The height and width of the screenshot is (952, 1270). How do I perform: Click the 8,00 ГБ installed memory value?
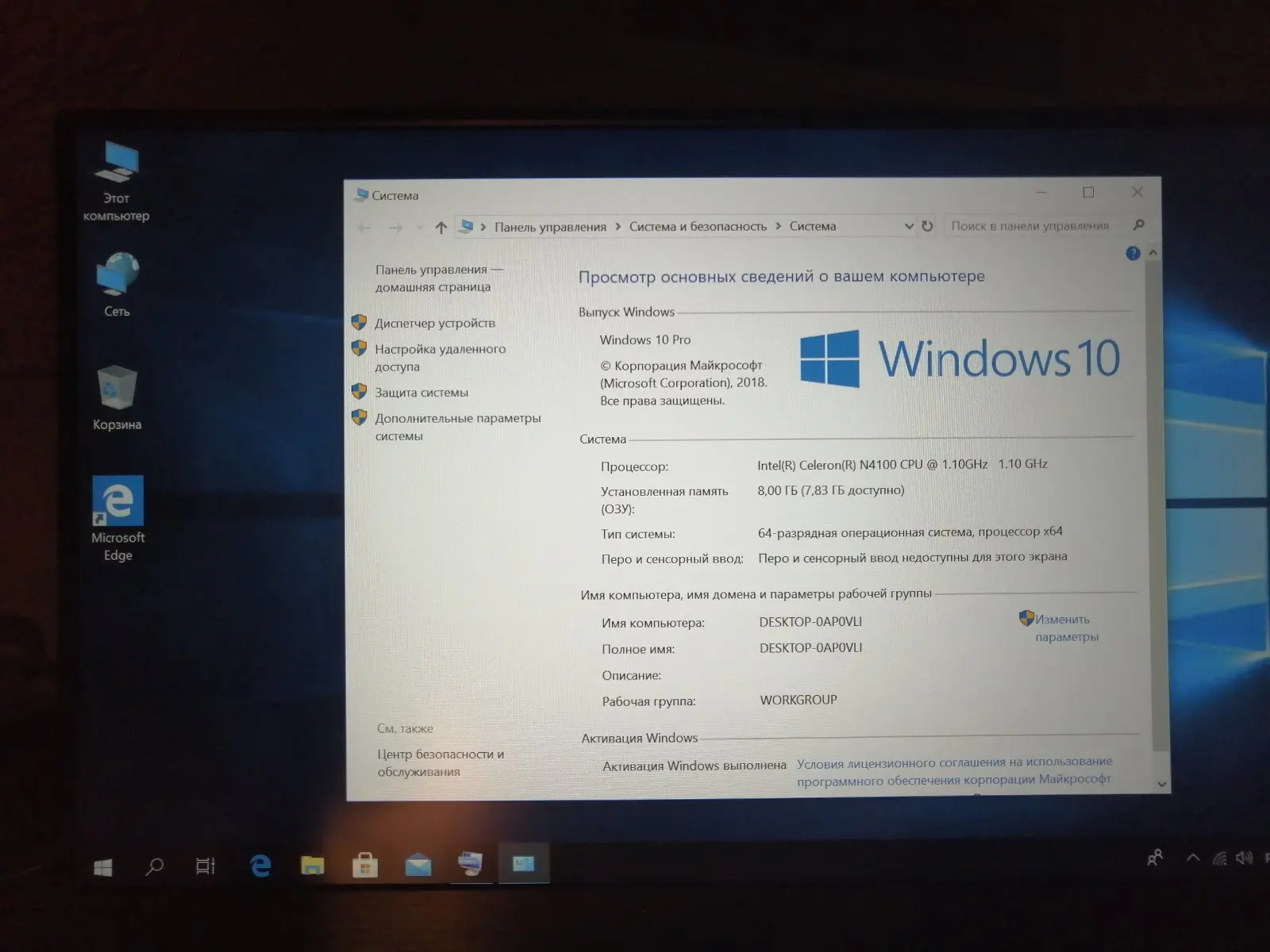[x=831, y=490]
